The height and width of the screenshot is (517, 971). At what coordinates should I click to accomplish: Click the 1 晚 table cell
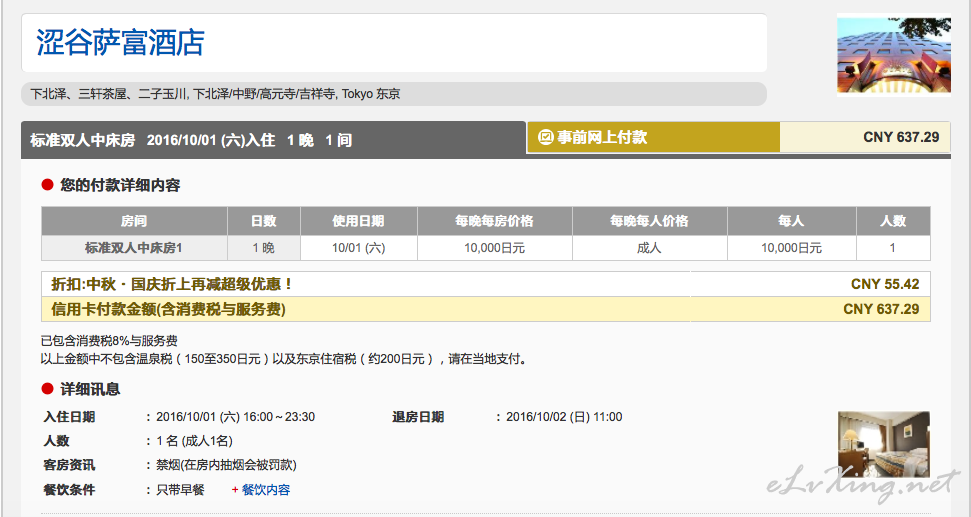pyautogui.click(x=264, y=248)
